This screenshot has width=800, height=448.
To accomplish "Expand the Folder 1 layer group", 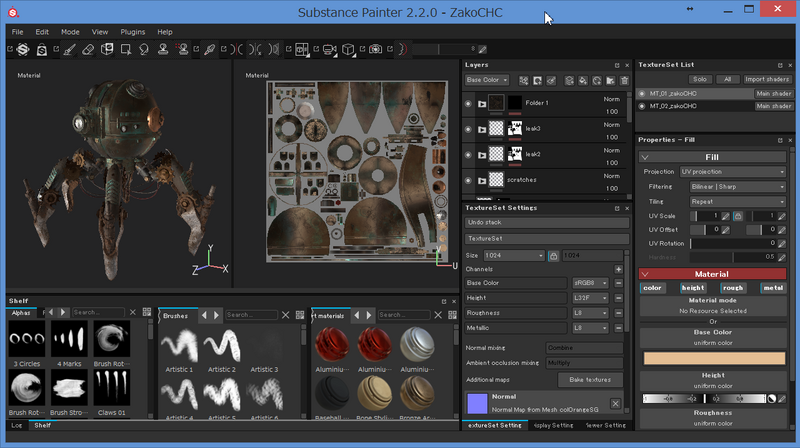I will [482, 104].
